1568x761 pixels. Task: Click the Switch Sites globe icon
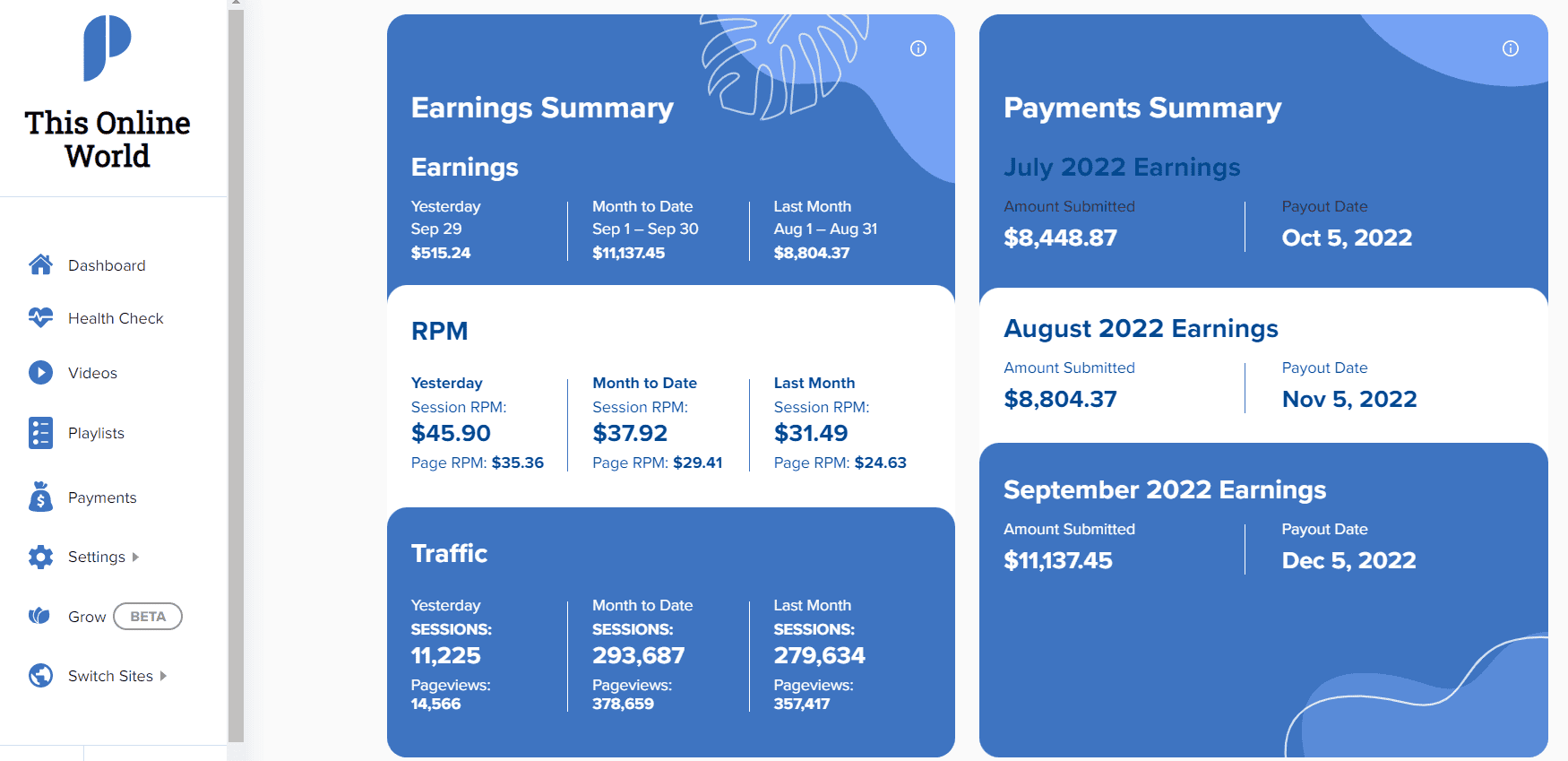pos(40,675)
